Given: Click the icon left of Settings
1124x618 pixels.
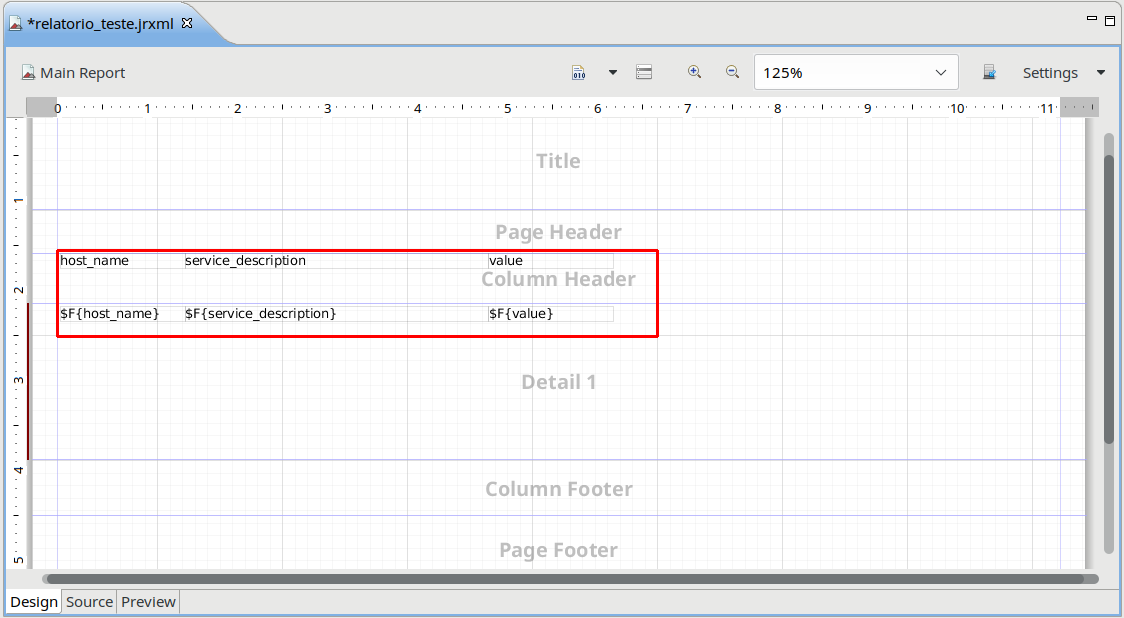Looking at the screenshot, I should pyautogui.click(x=989, y=73).
